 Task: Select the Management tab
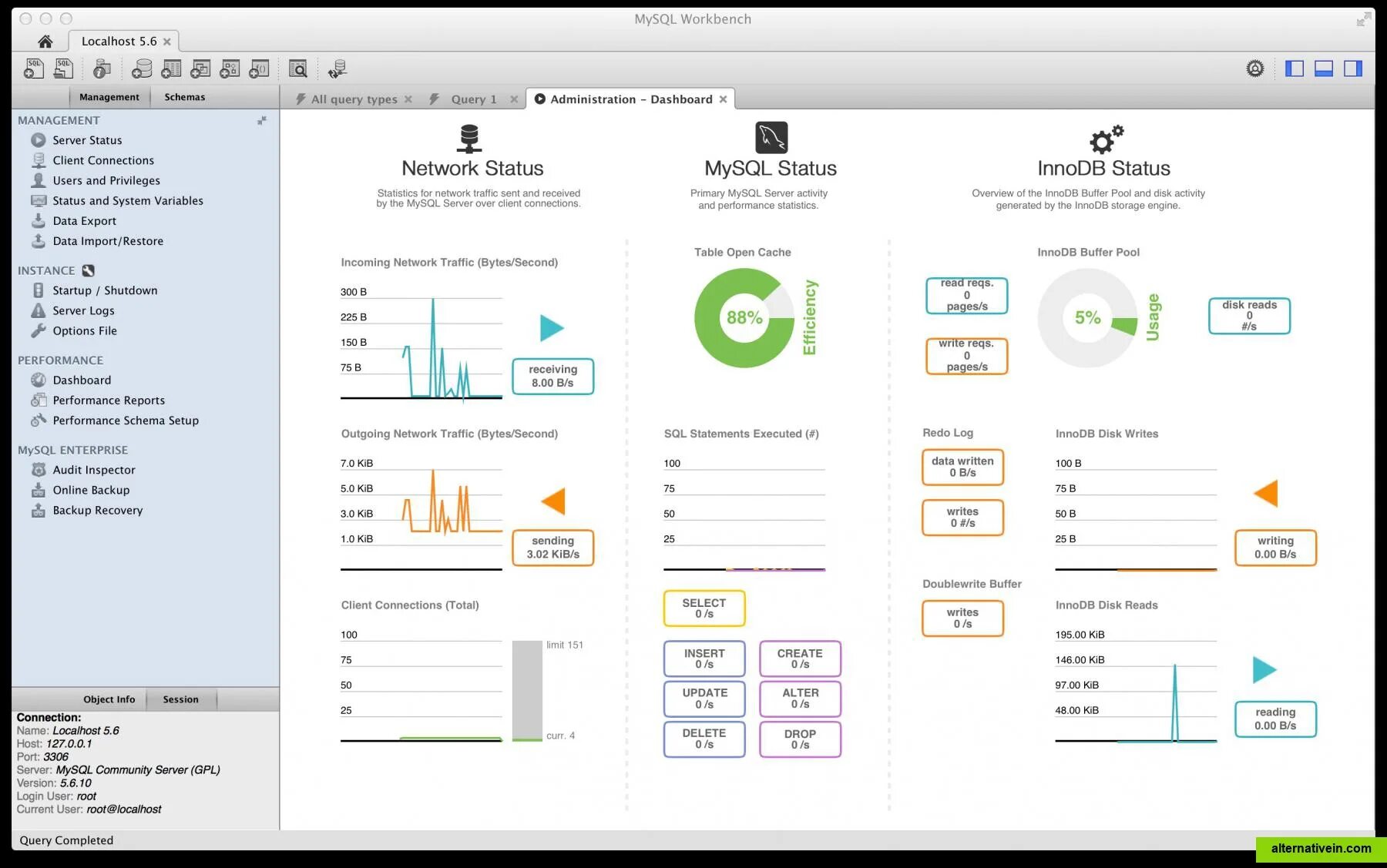pyautogui.click(x=109, y=97)
